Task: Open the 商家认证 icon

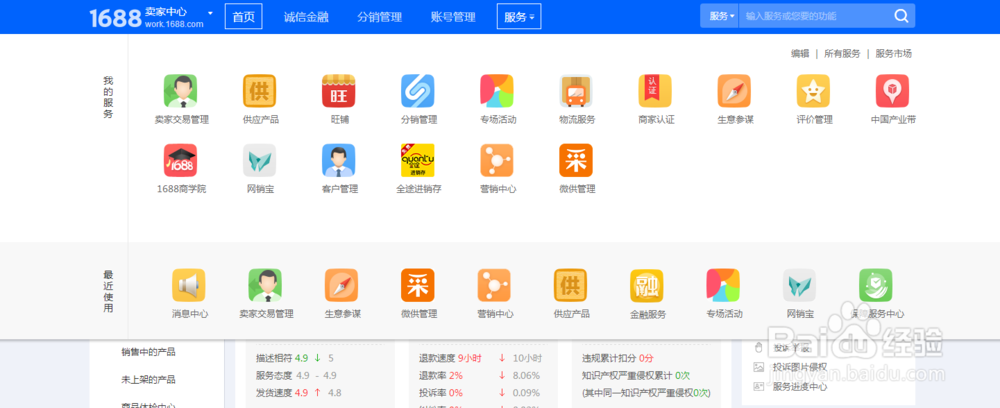Action: click(x=655, y=91)
